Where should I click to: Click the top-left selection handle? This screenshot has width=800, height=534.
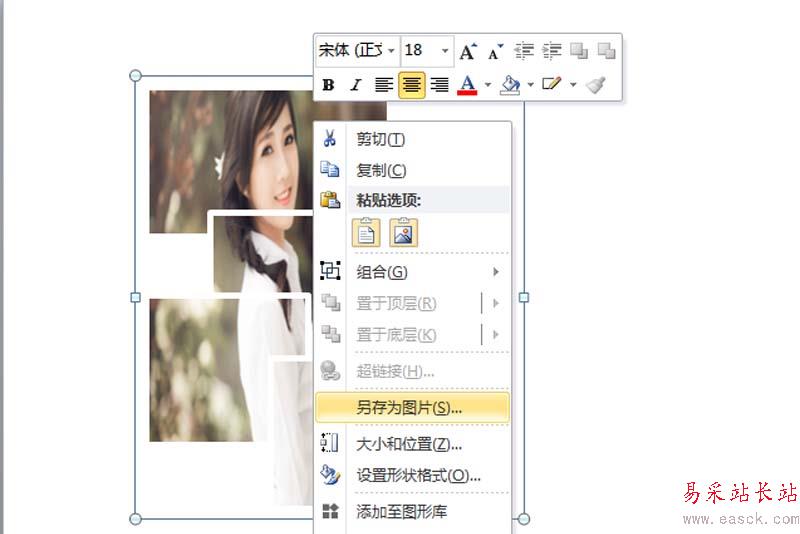tap(135, 76)
